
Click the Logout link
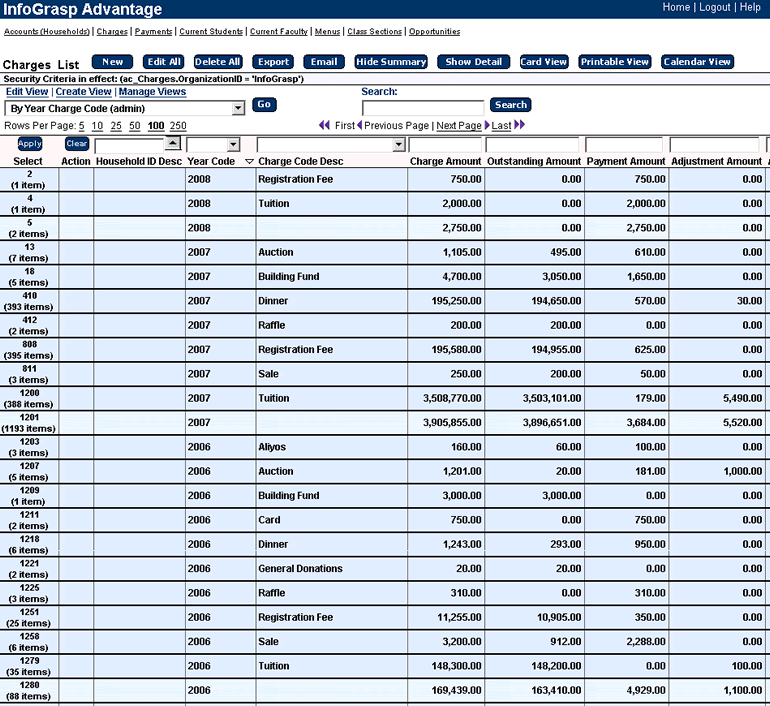[715, 7]
